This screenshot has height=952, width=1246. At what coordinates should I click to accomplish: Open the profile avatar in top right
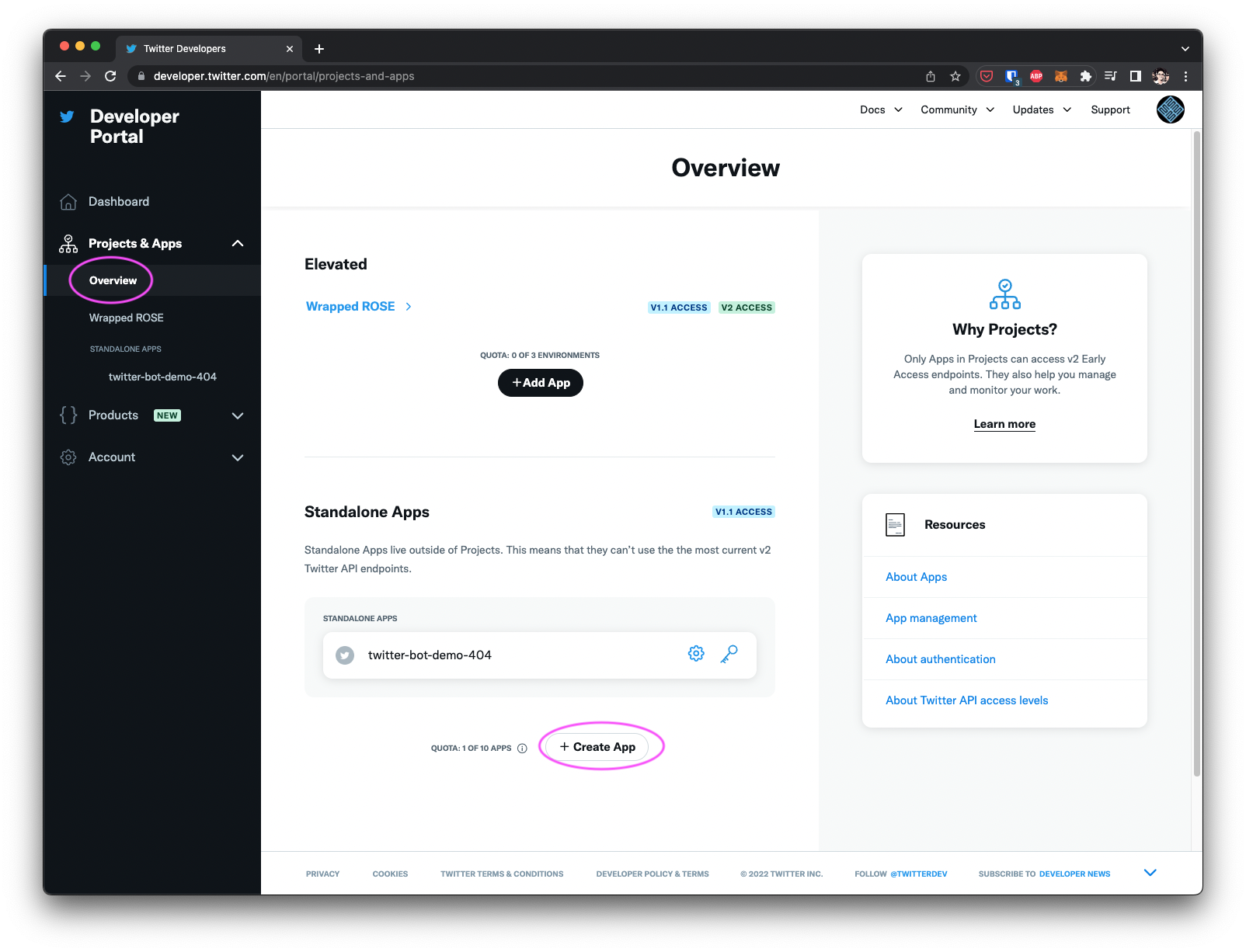pyautogui.click(x=1170, y=109)
